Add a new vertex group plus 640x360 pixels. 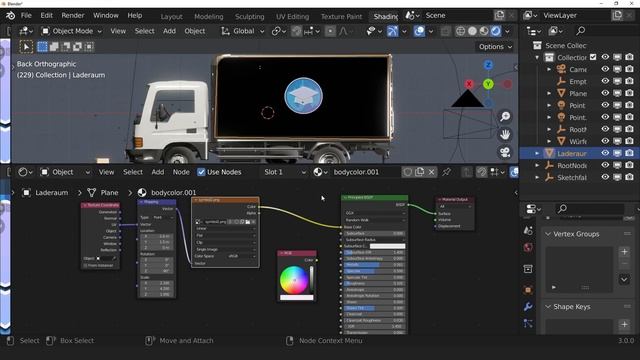[624, 252]
